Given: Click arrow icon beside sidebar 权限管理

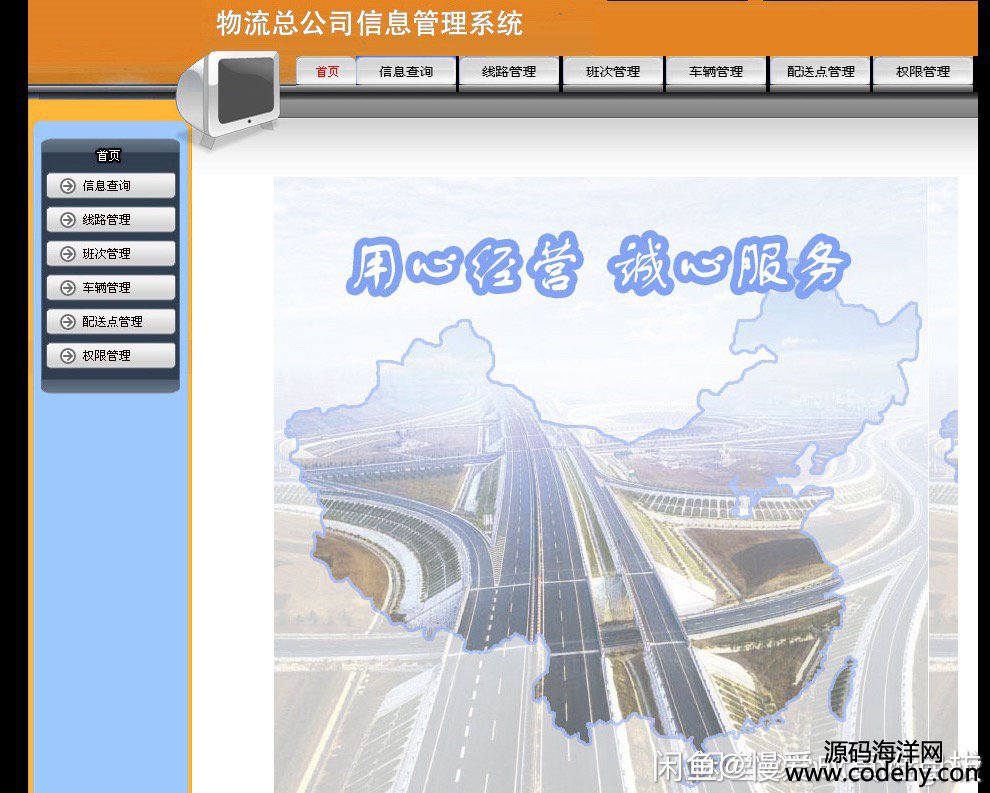Looking at the screenshot, I should (x=68, y=356).
